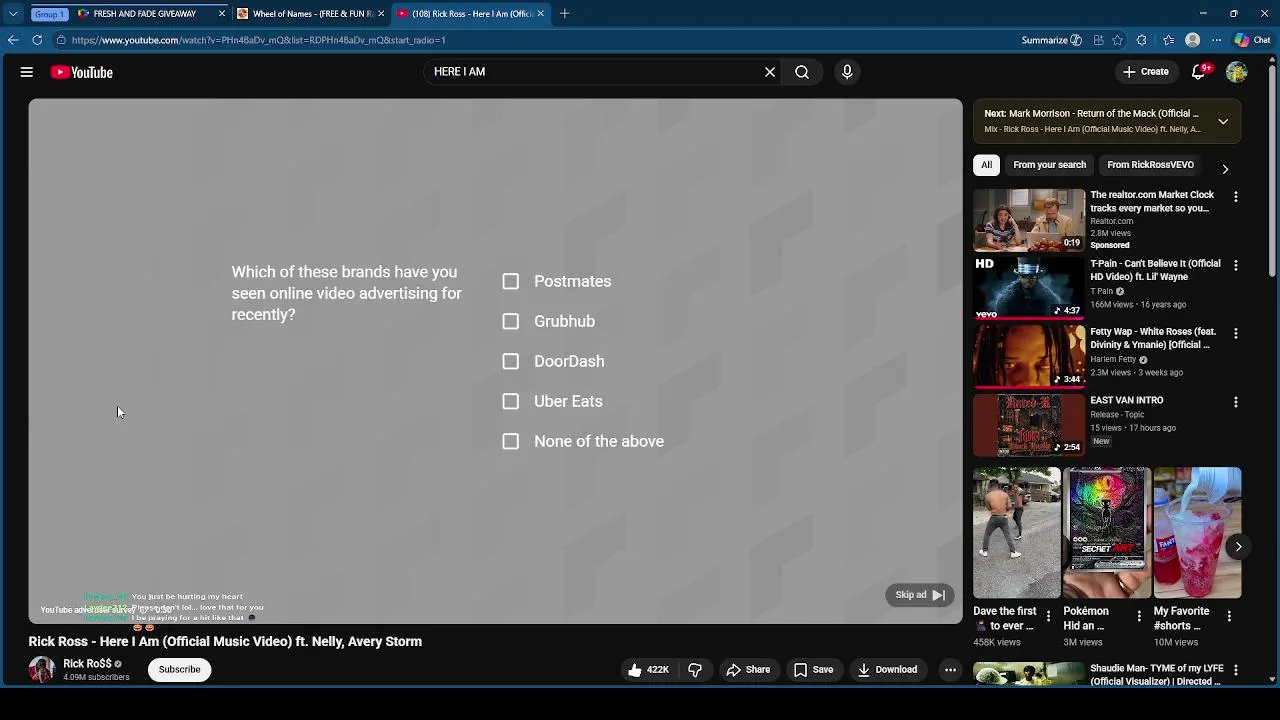1280x720 pixels.
Task: Check the DoorDash option
Action: [x=511, y=361]
